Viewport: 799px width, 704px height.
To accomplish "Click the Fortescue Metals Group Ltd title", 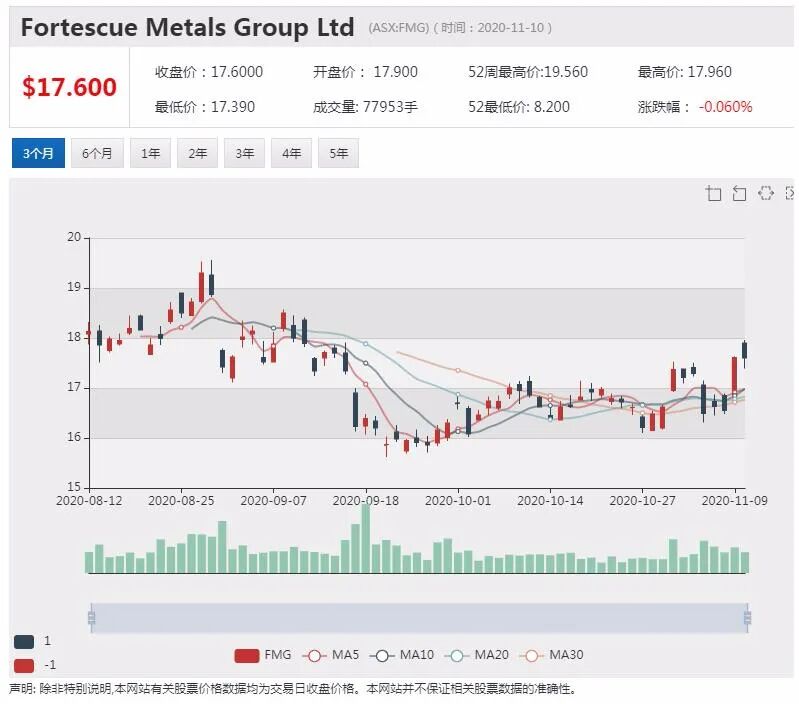I will click(x=188, y=27).
